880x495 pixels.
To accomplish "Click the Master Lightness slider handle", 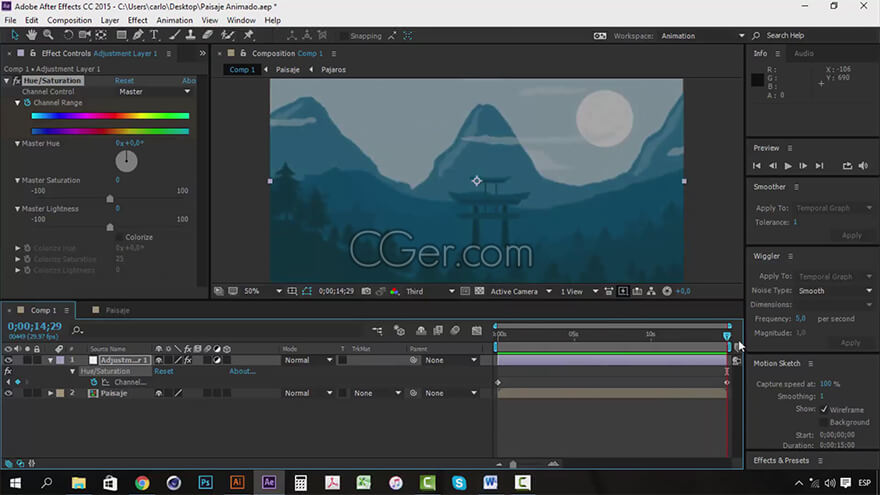I will pos(110,227).
